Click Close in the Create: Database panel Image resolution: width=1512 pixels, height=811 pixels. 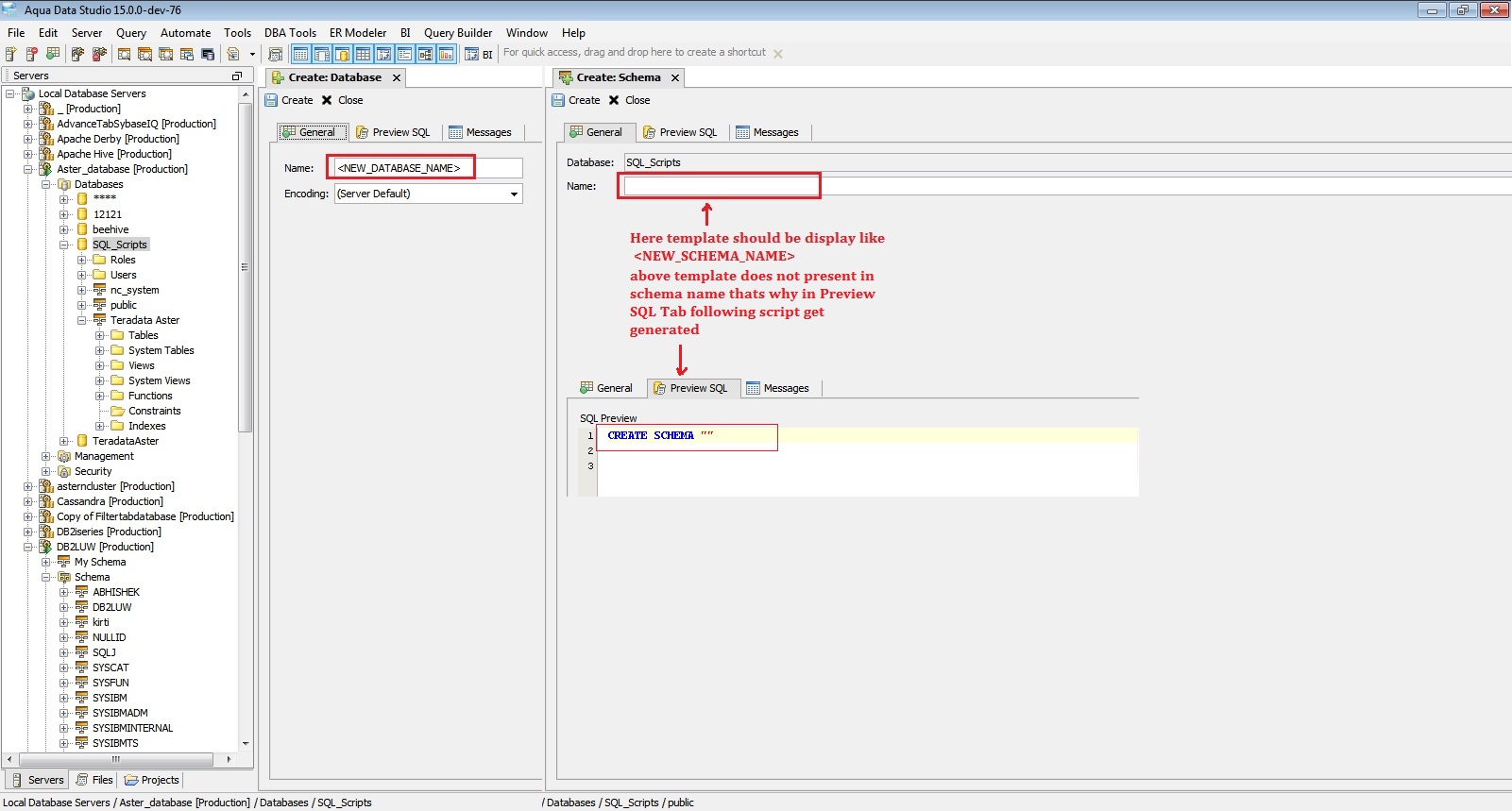coord(342,100)
